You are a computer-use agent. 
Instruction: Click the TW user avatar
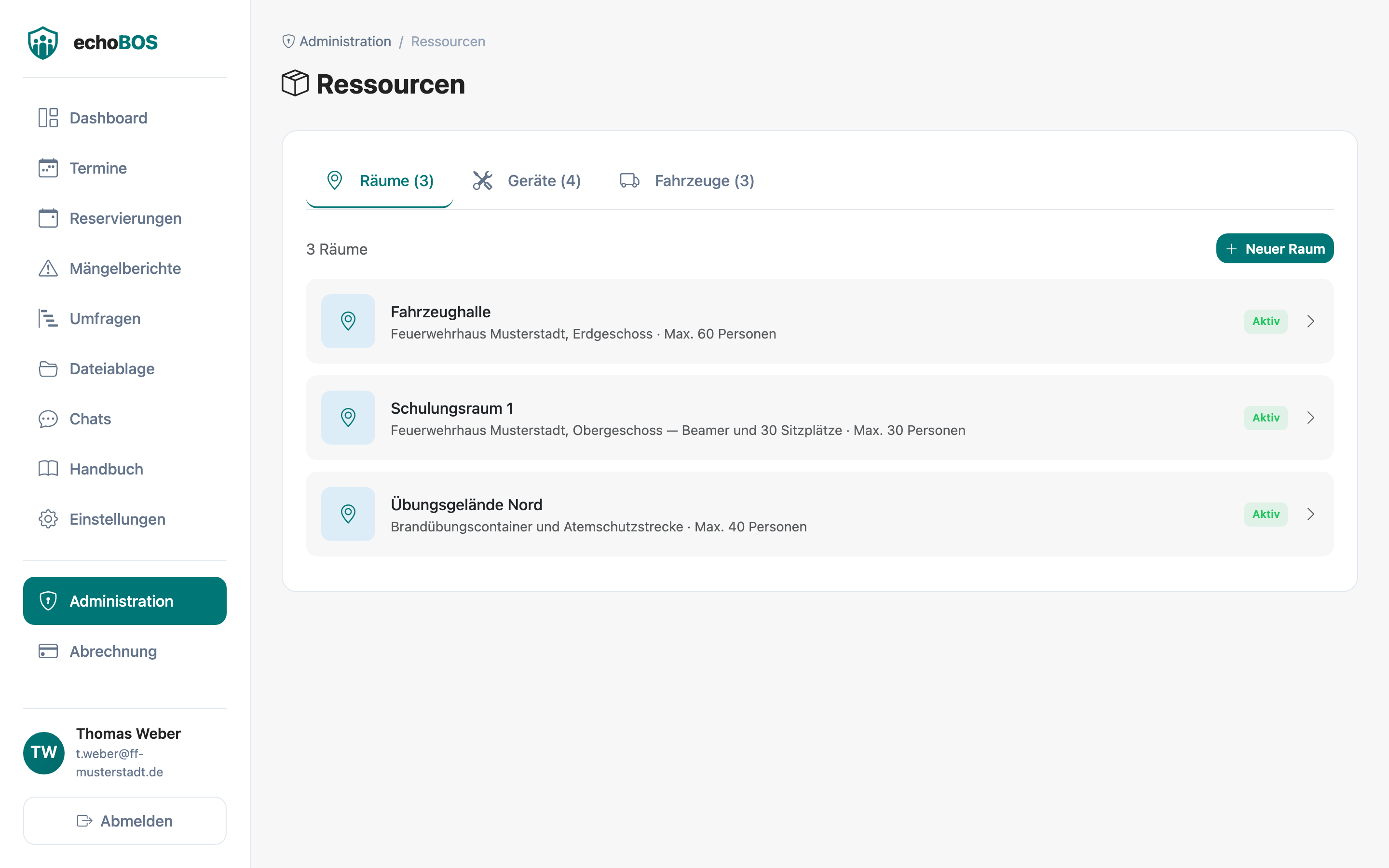pyautogui.click(x=43, y=753)
